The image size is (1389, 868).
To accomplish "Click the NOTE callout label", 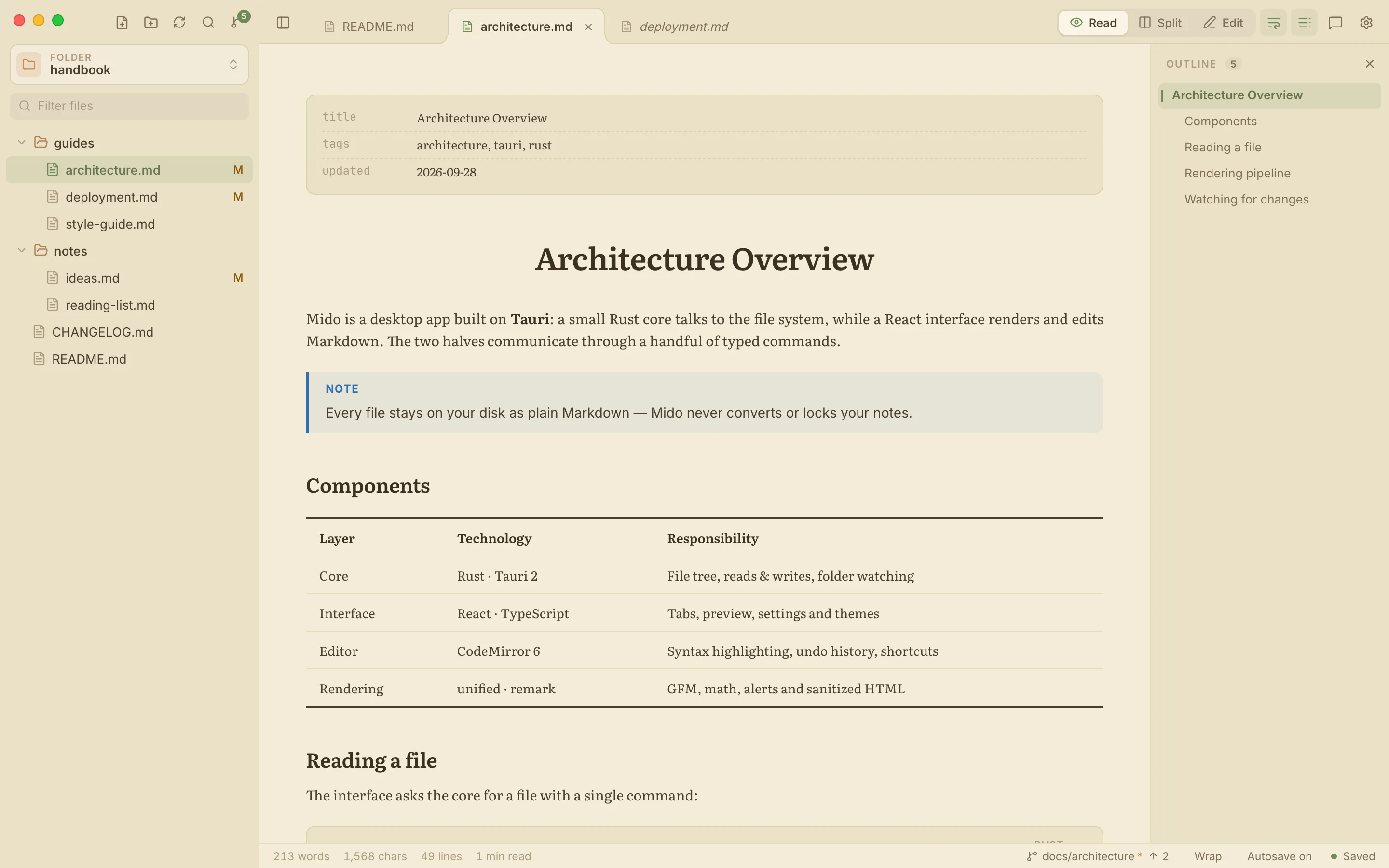I will [341, 389].
